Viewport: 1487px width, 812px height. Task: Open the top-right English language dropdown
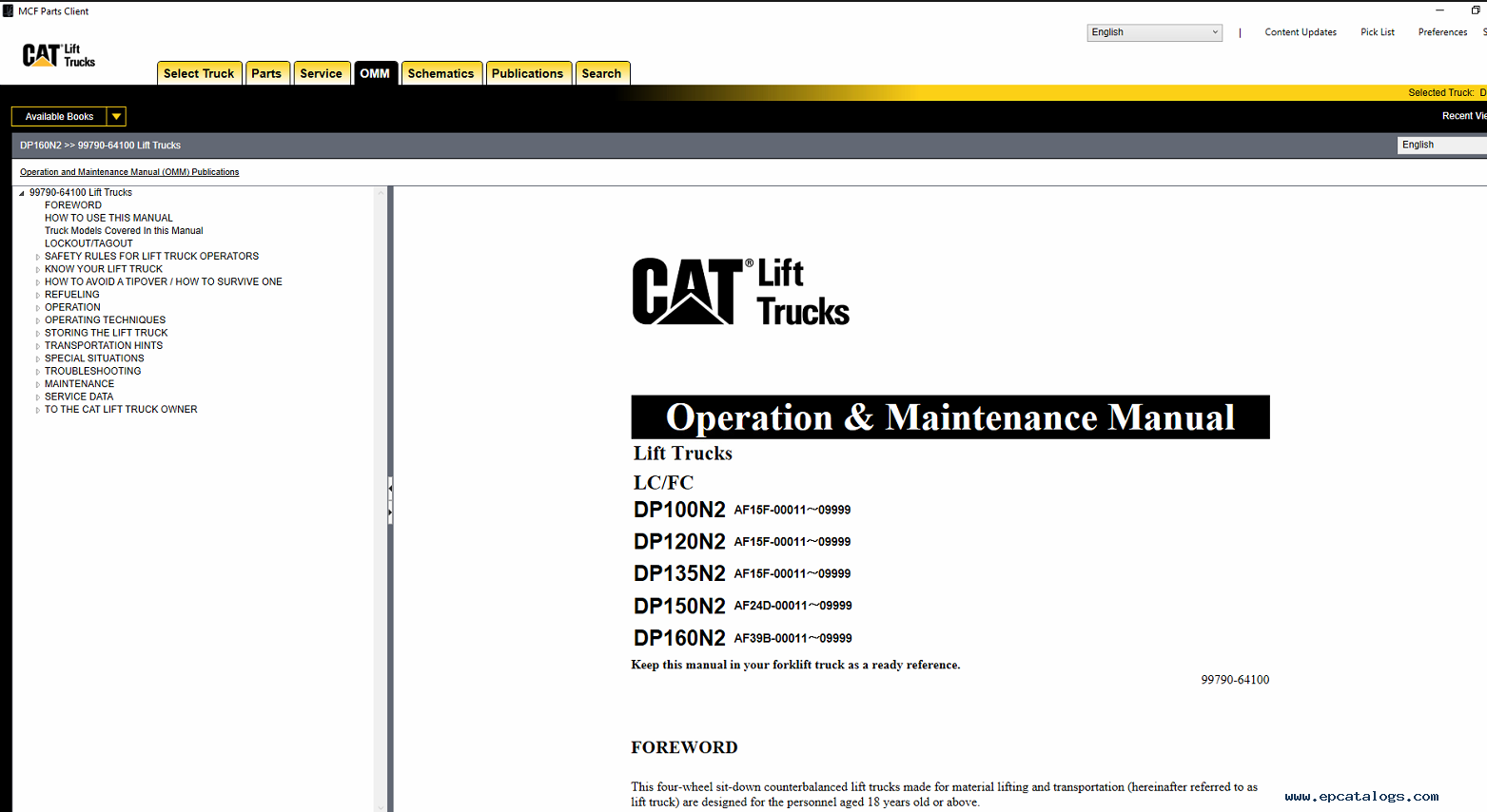tap(1155, 32)
